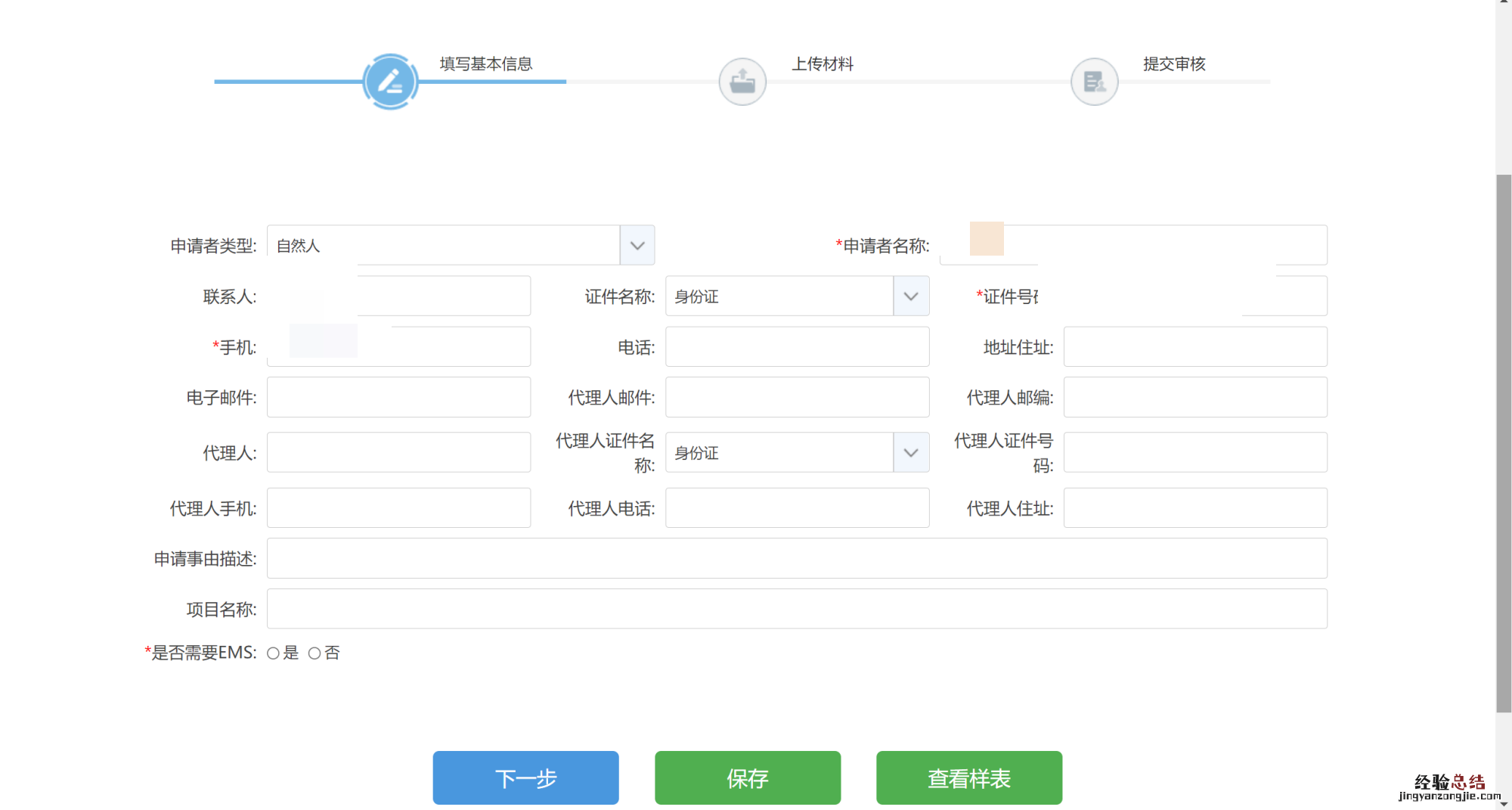Image resolution: width=1512 pixels, height=810 pixels.
Task: Focus the 申请事由描述 text field
Action: [797, 559]
